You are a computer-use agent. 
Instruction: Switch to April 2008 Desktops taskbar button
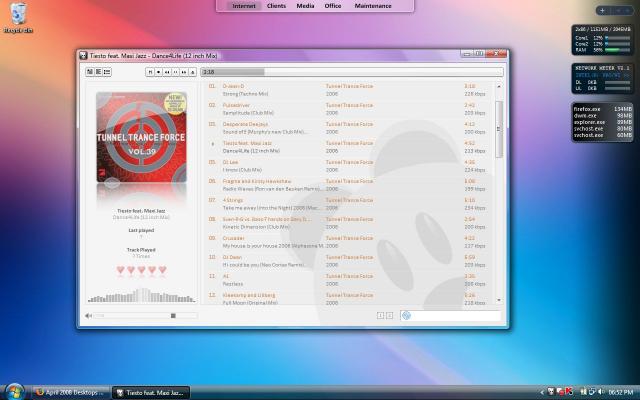[x=71, y=393]
